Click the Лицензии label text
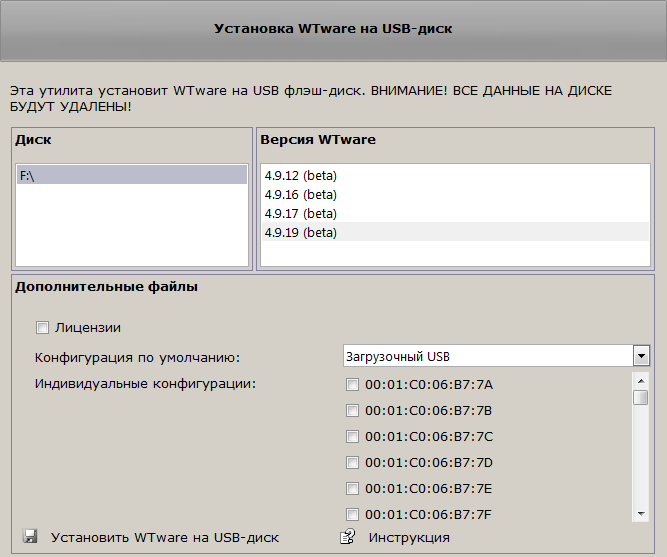The image size is (667, 557). tap(88, 328)
